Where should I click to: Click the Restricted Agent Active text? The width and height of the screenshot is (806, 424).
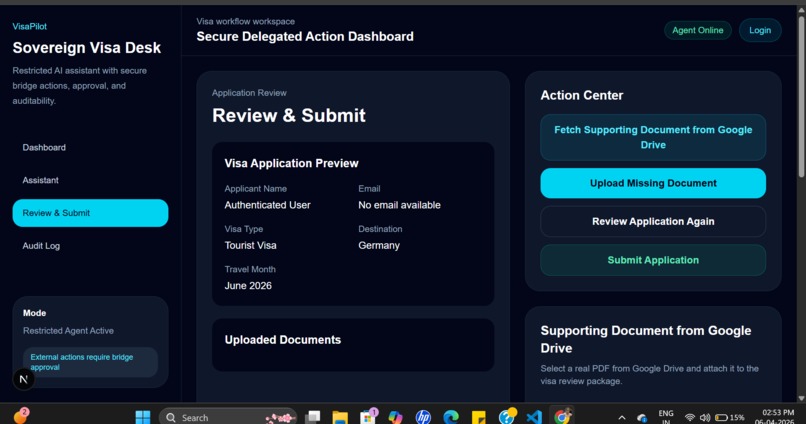click(x=68, y=330)
